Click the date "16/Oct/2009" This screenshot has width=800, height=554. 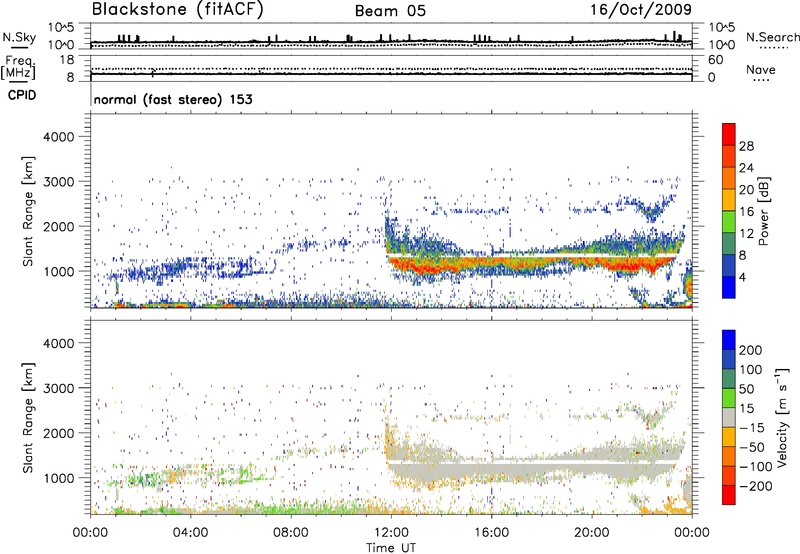coord(641,10)
